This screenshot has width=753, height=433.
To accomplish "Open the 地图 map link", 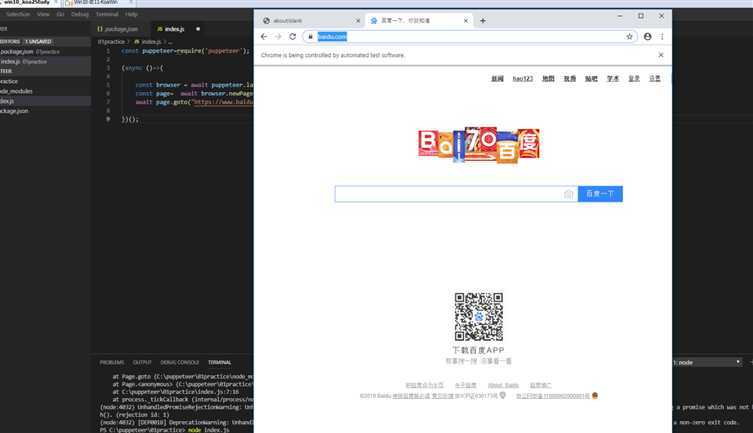I will (548, 78).
